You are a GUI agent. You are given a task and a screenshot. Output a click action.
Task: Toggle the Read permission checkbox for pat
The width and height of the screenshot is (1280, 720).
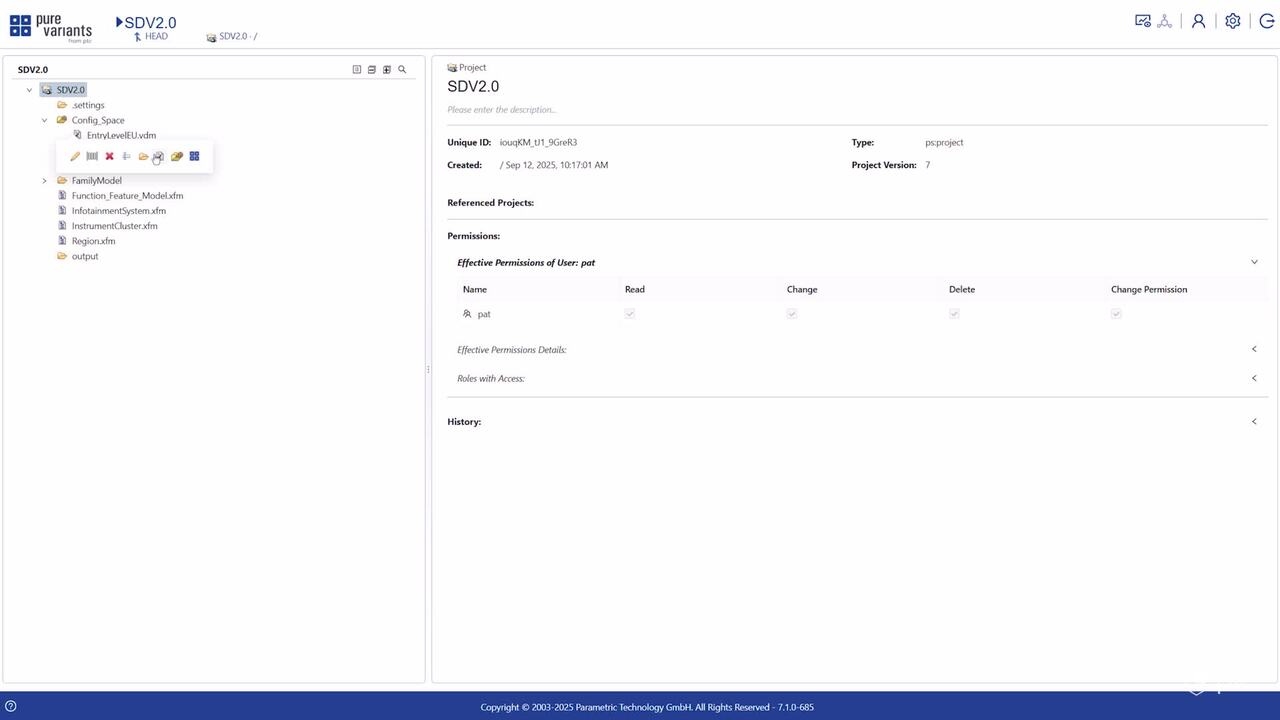(630, 314)
